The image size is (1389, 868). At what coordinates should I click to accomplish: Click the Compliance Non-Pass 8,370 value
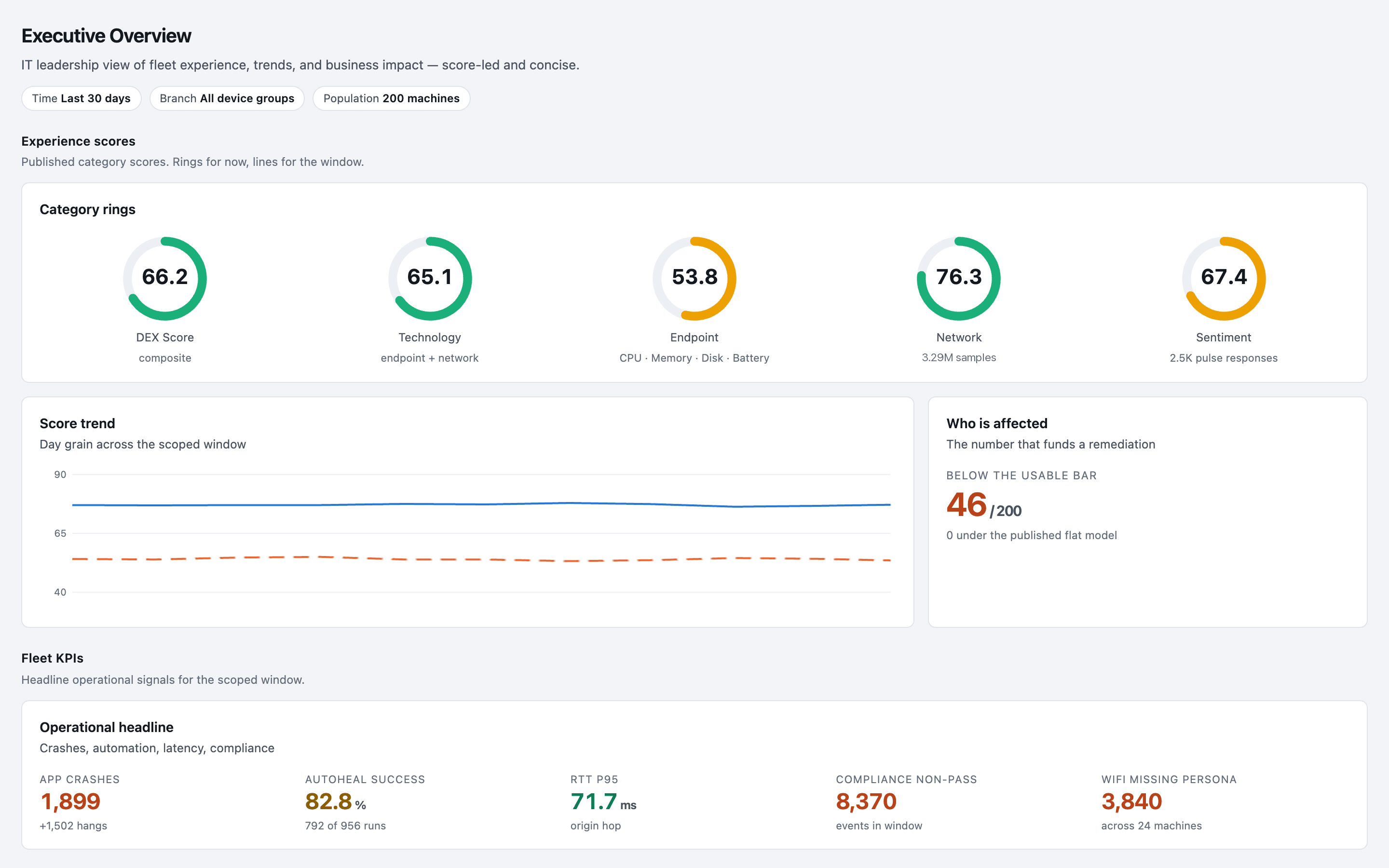tap(866, 801)
